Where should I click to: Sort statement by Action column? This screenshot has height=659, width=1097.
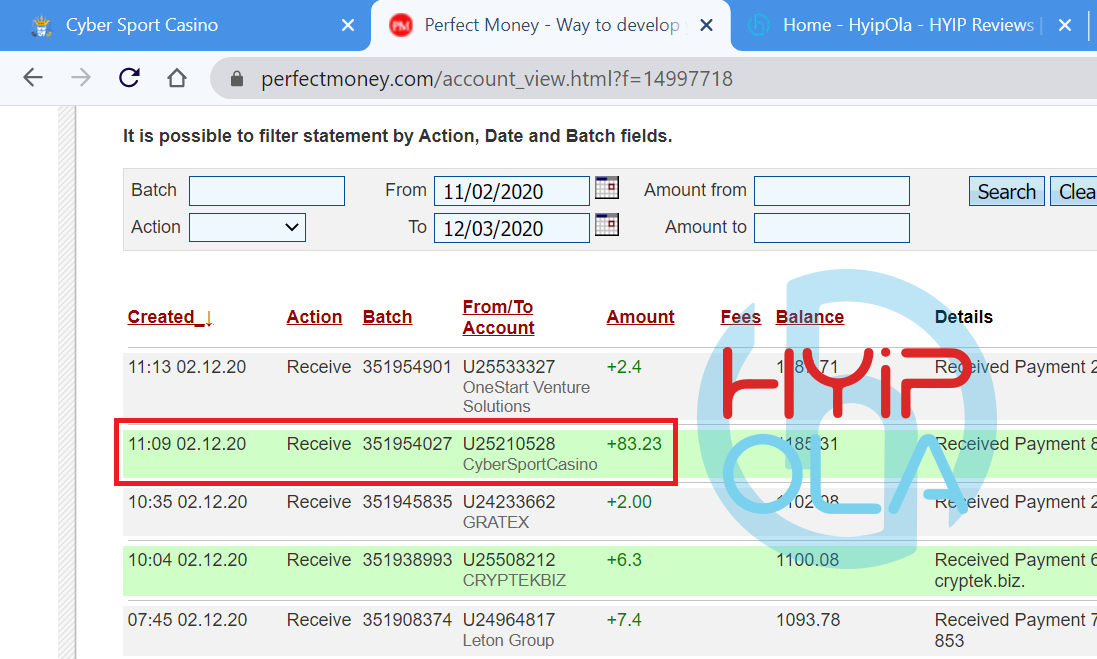point(314,317)
